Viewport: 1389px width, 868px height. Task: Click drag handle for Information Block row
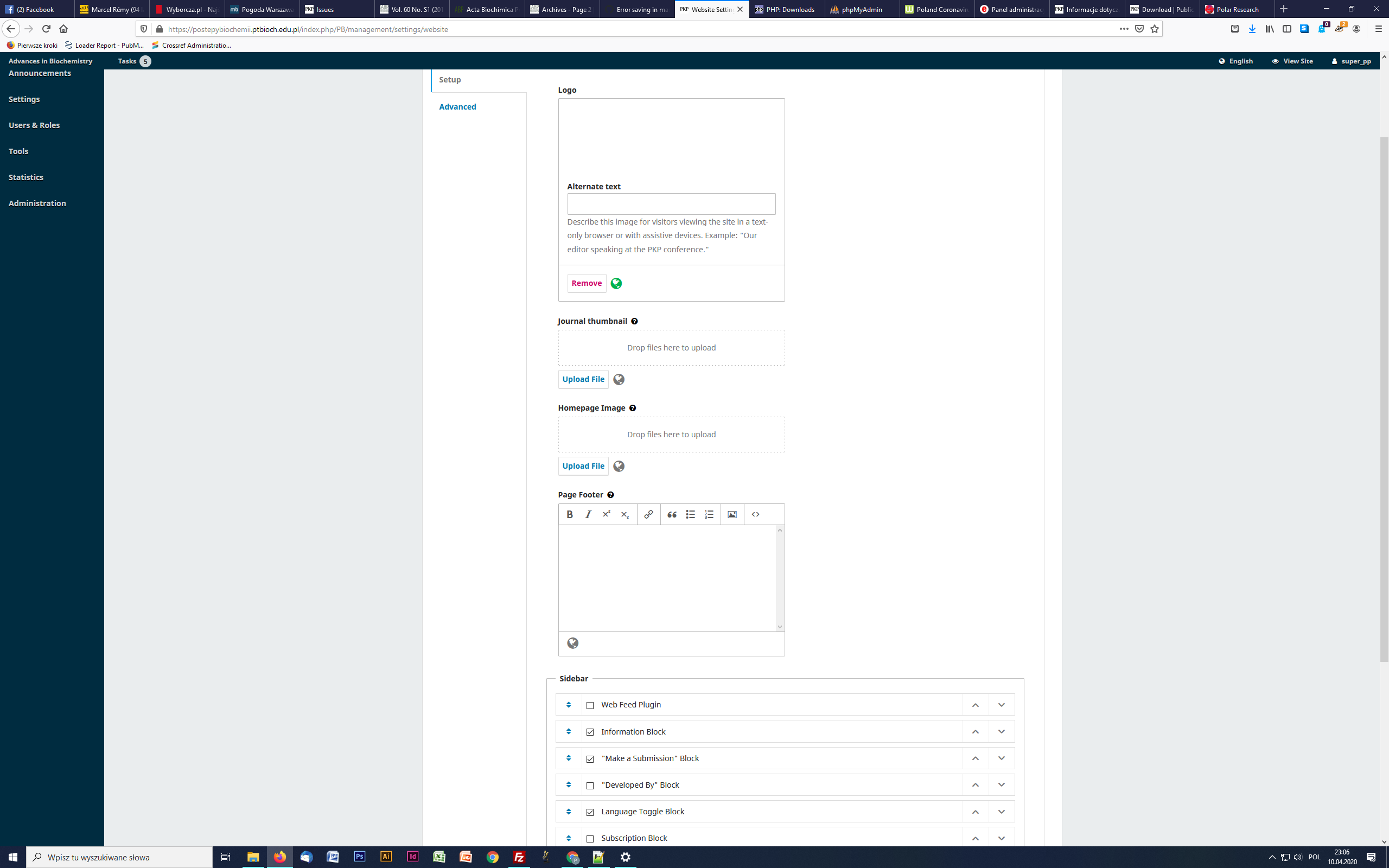(x=569, y=731)
